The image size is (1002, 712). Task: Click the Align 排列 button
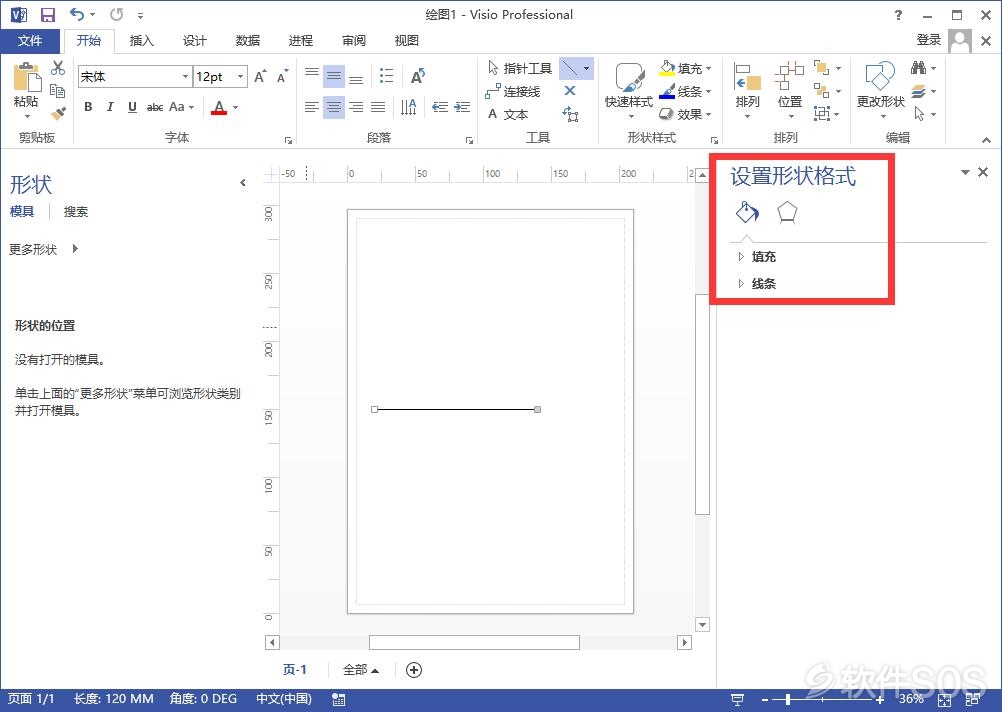click(x=747, y=91)
